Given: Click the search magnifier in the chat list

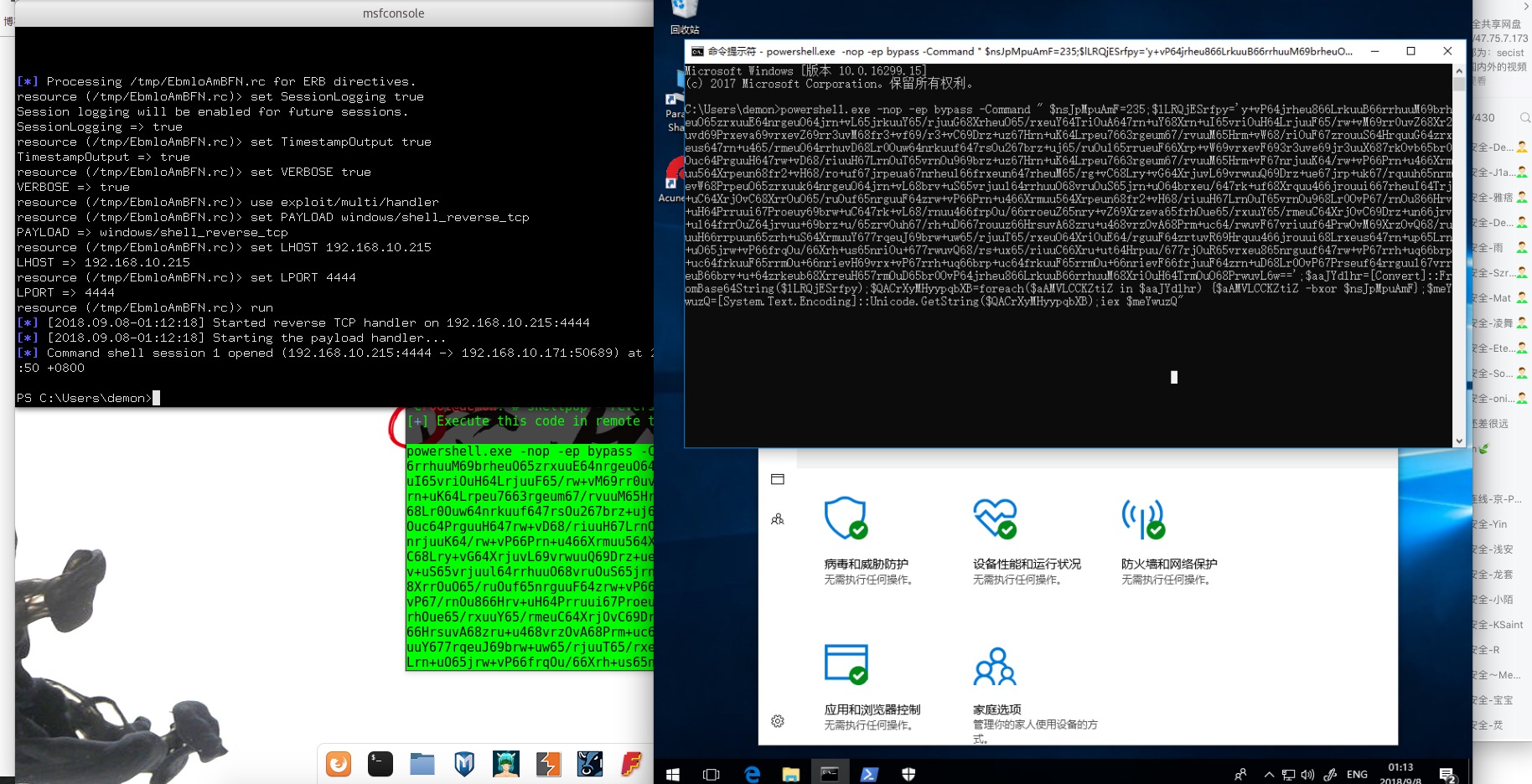Looking at the screenshot, I should pyautogui.click(x=1524, y=118).
